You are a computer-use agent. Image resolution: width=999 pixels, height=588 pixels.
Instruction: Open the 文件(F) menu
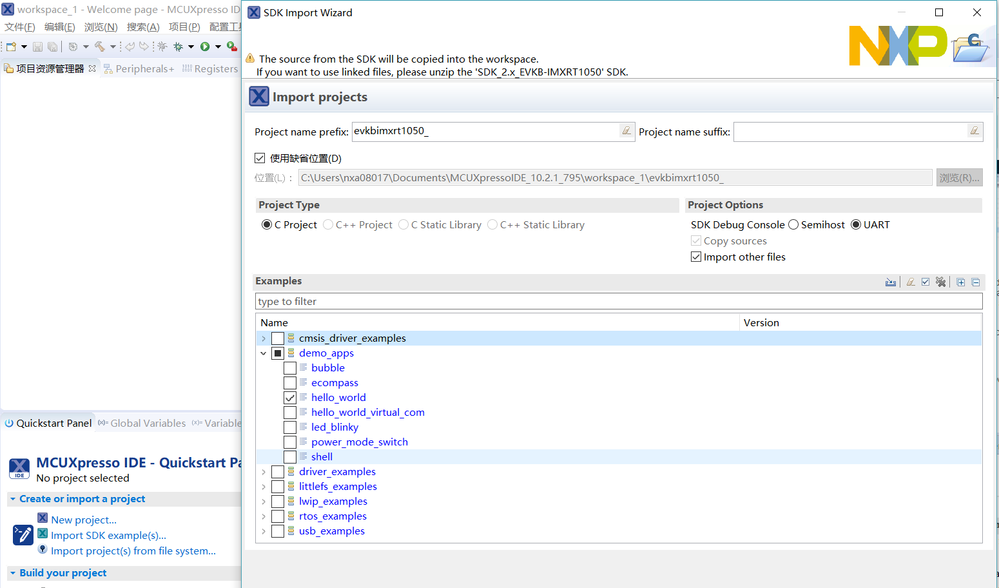(x=20, y=27)
